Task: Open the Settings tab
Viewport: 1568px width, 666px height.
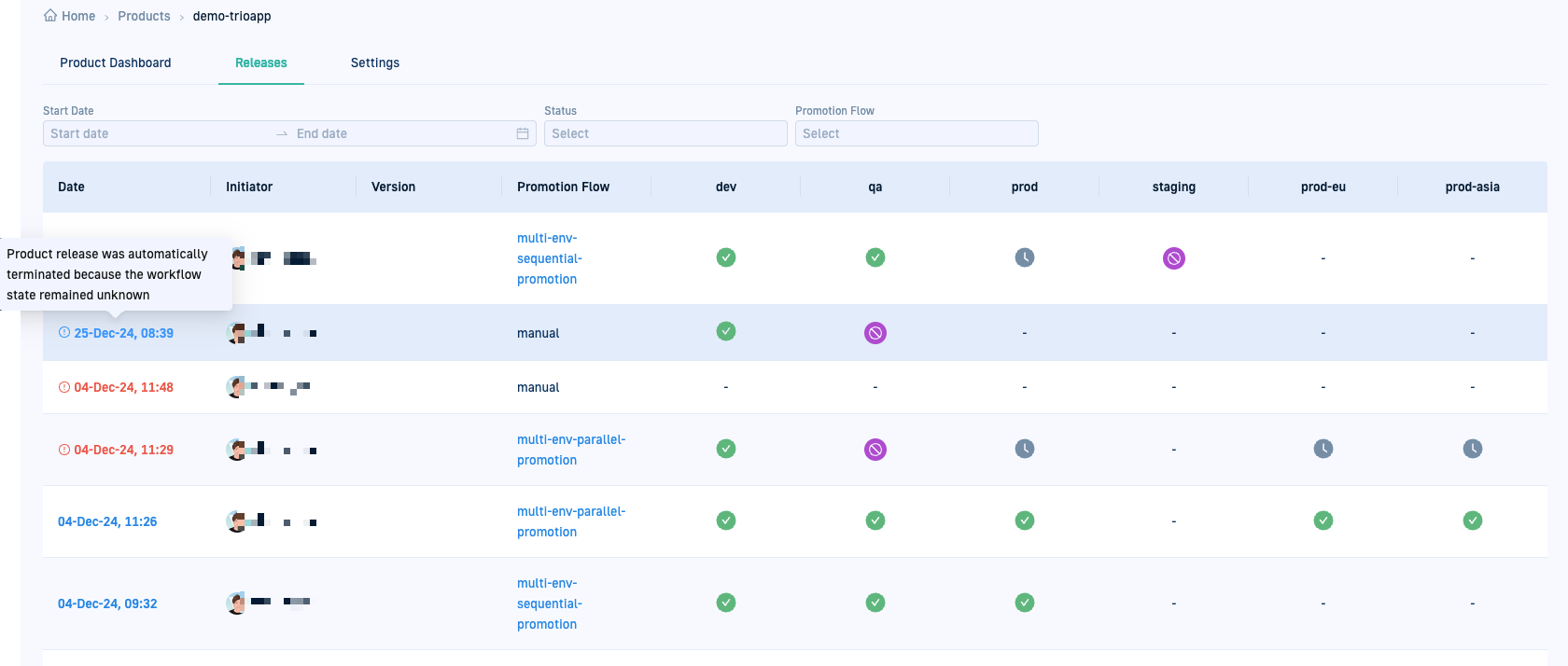Action: [x=375, y=62]
